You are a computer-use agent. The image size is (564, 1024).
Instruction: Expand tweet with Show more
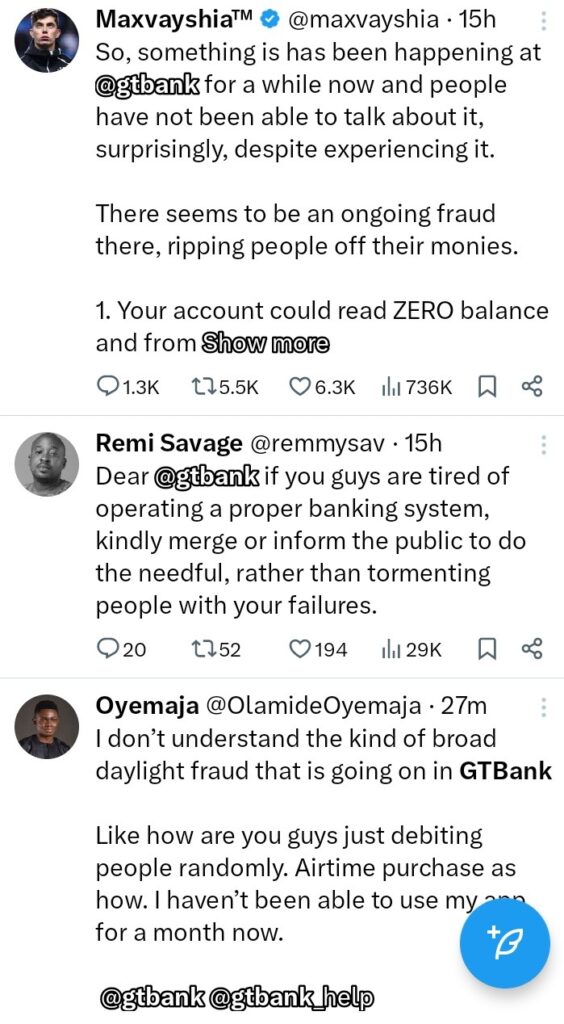265,342
